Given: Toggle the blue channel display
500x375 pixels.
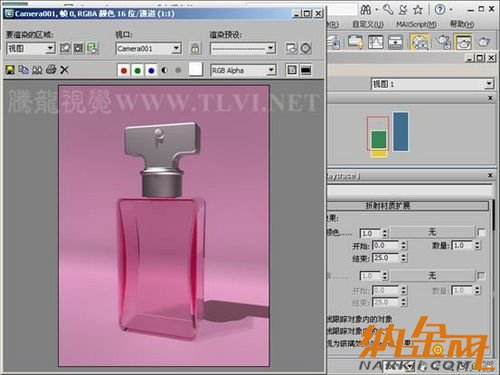Looking at the screenshot, I should pos(151,70).
